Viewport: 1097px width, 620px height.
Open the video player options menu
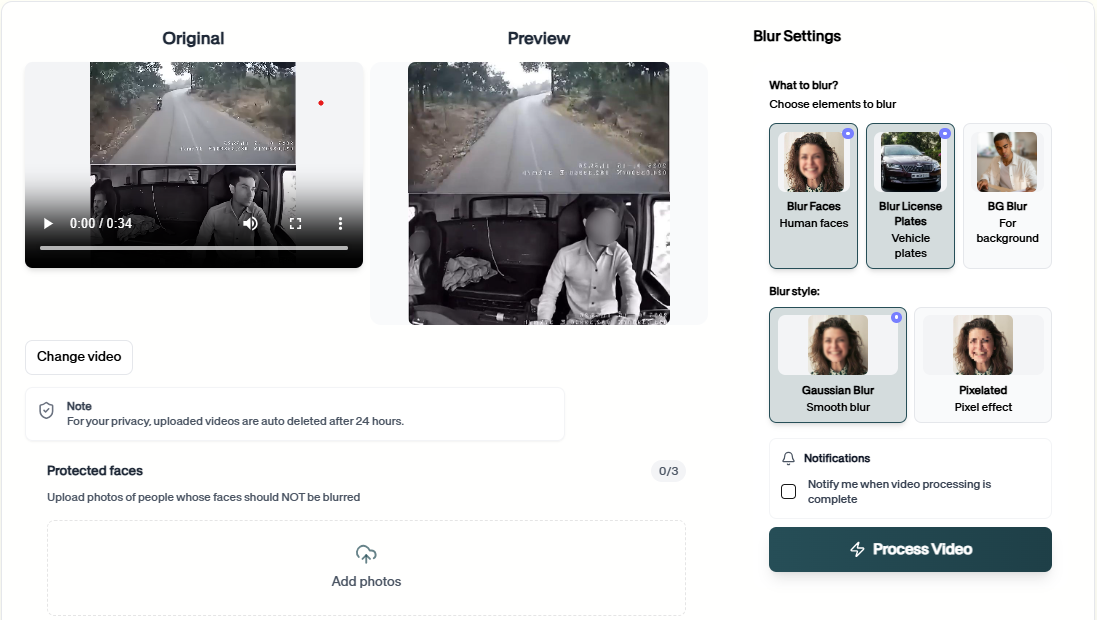[x=340, y=223]
